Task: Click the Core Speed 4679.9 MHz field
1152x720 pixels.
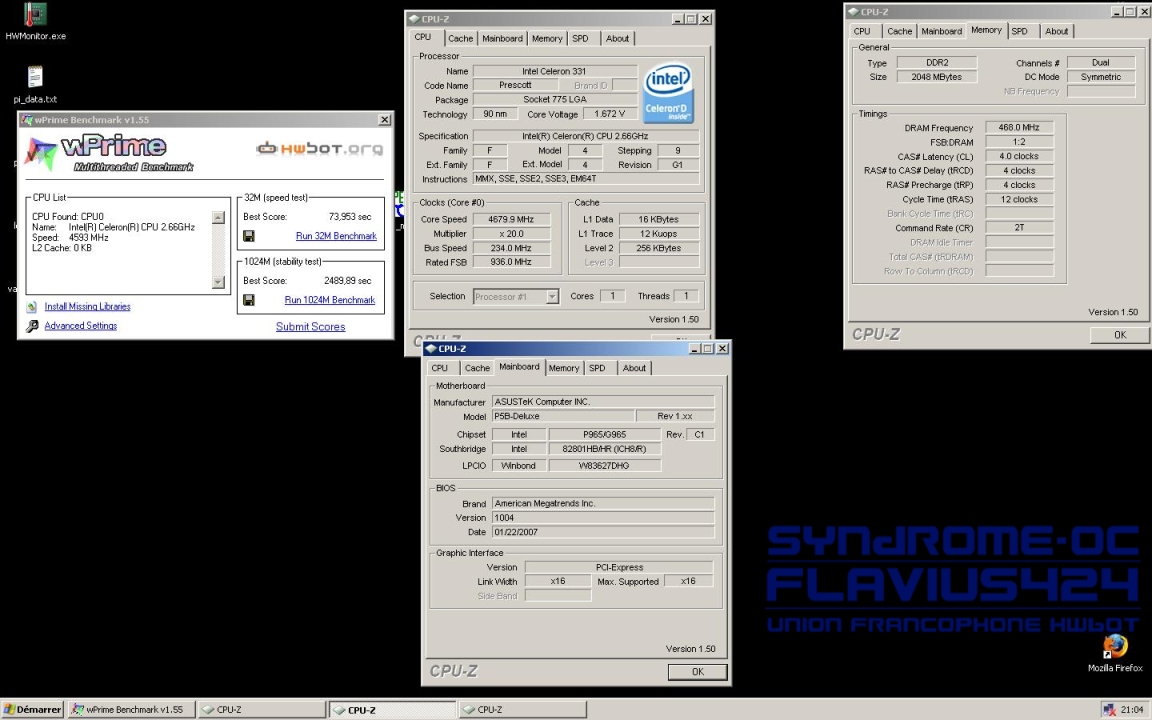Action: 511,219
